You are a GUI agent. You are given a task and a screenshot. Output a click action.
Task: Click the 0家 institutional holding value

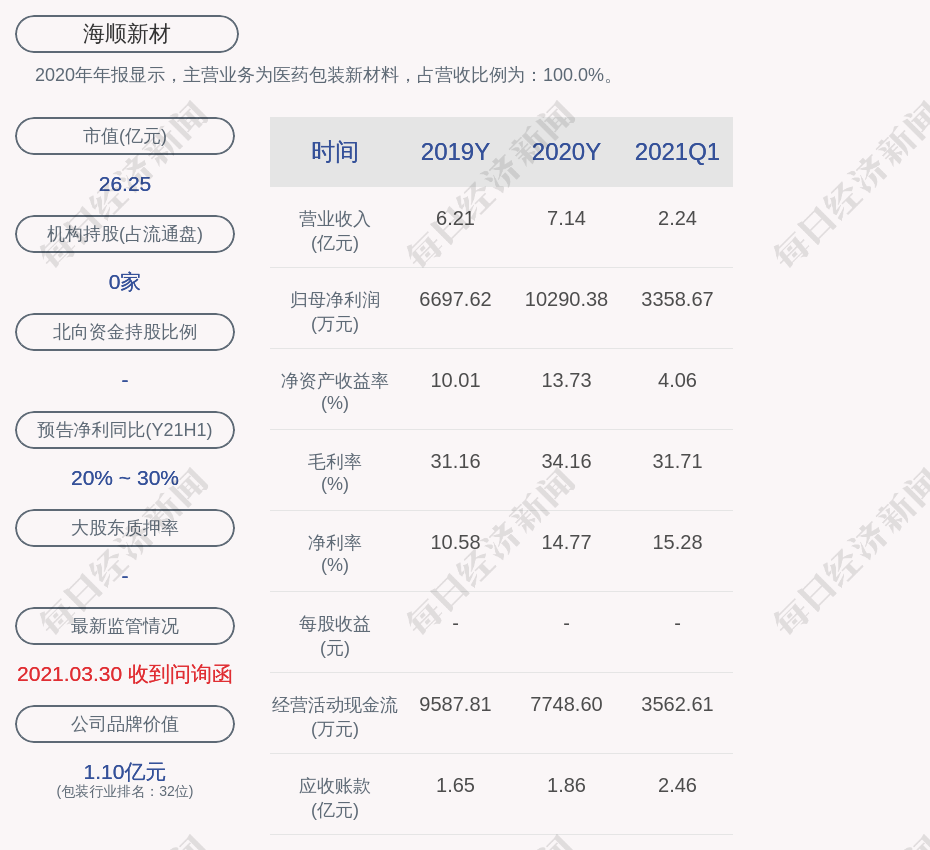[125, 282]
